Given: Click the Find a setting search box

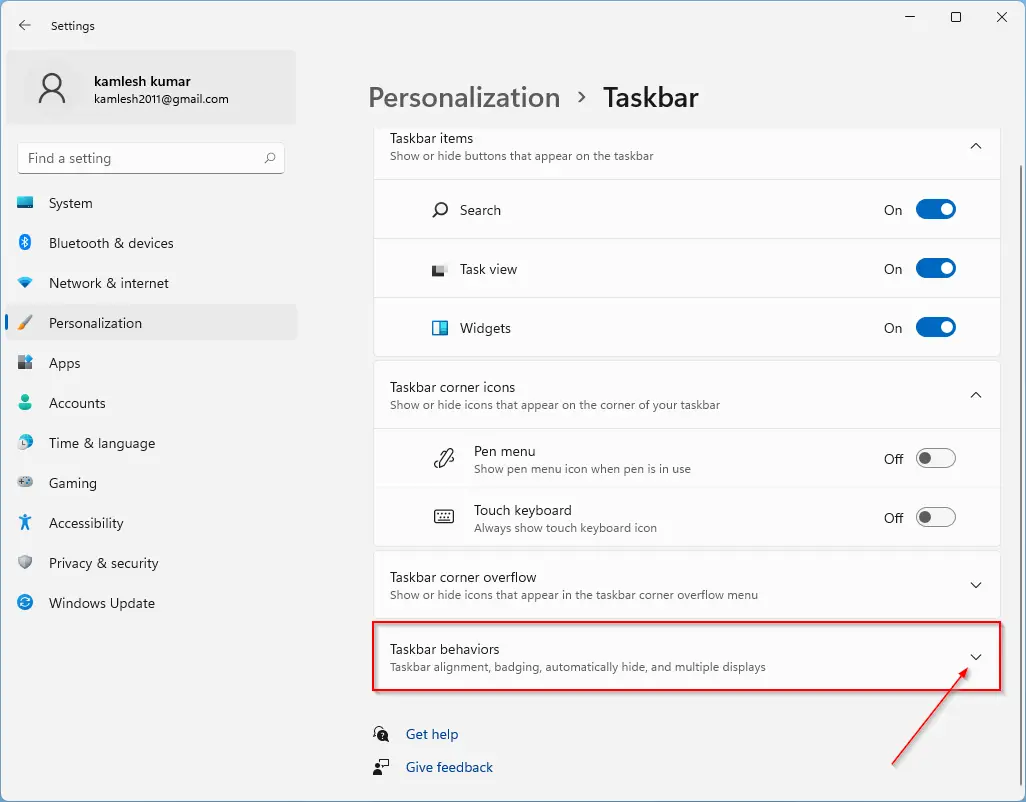Looking at the screenshot, I should [x=151, y=158].
